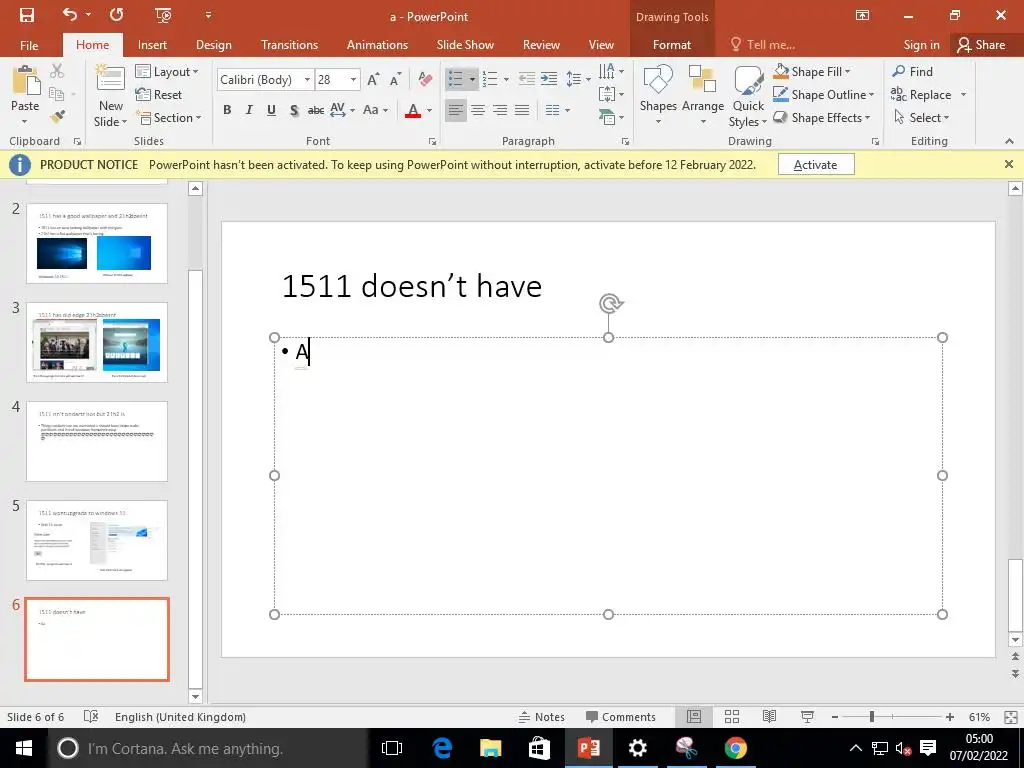Click zoom in plus button
This screenshot has height=768, width=1024.
tap(950, 716)
